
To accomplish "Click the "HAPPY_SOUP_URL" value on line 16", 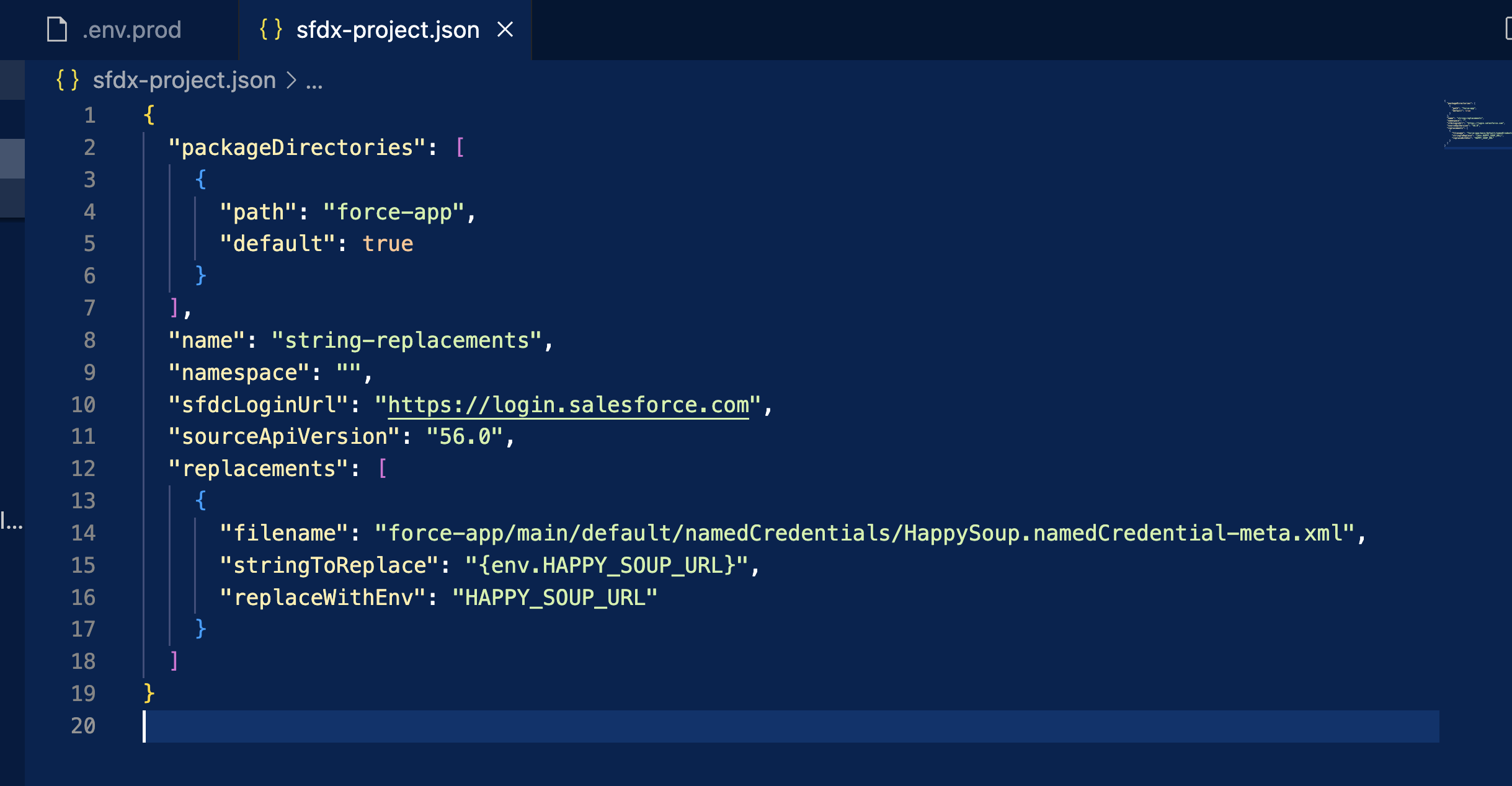I will tap(555, 598).
